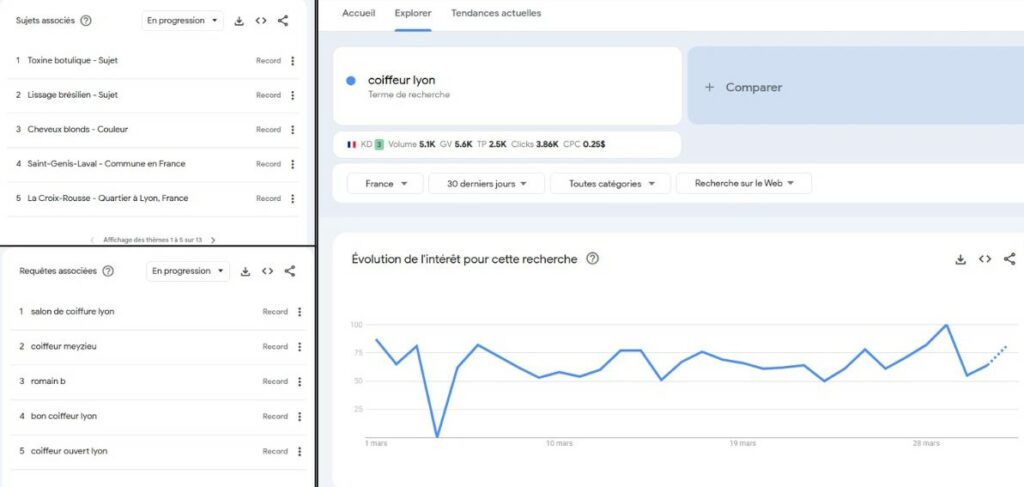Switch to the Tendances actuelles tab

coord(496,13)
